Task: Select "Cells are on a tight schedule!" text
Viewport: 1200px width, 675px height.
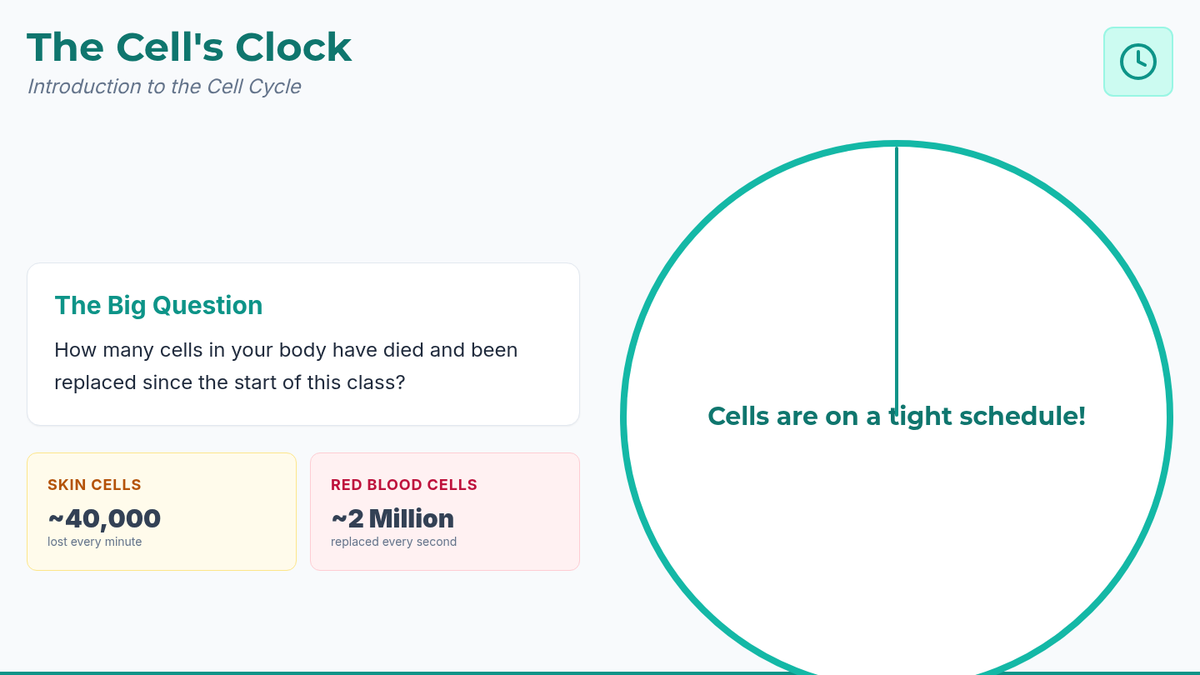Action: pos(896,416)
